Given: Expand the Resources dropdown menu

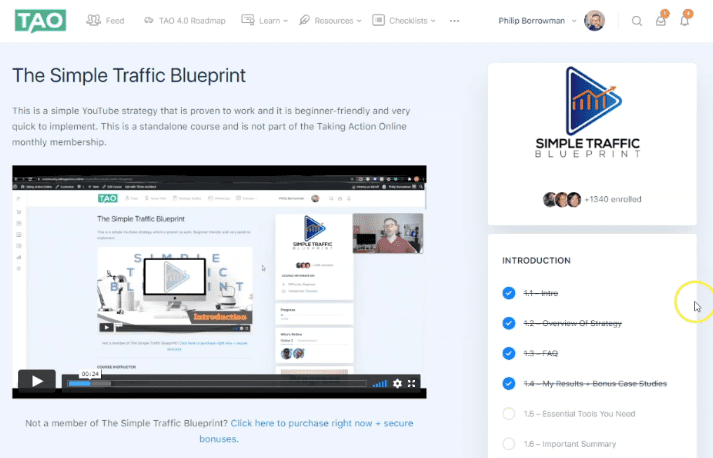Looking at the screenshot, I should click(359, 21).
